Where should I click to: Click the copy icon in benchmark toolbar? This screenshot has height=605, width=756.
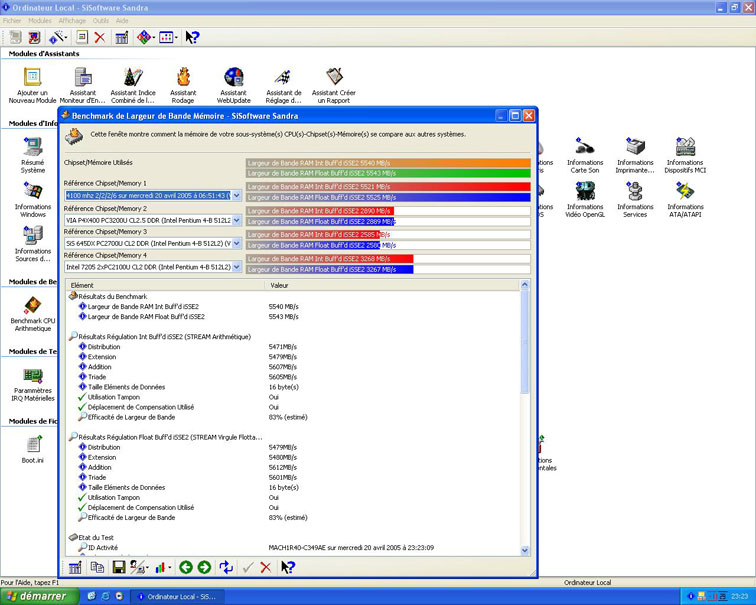(97, 567)
